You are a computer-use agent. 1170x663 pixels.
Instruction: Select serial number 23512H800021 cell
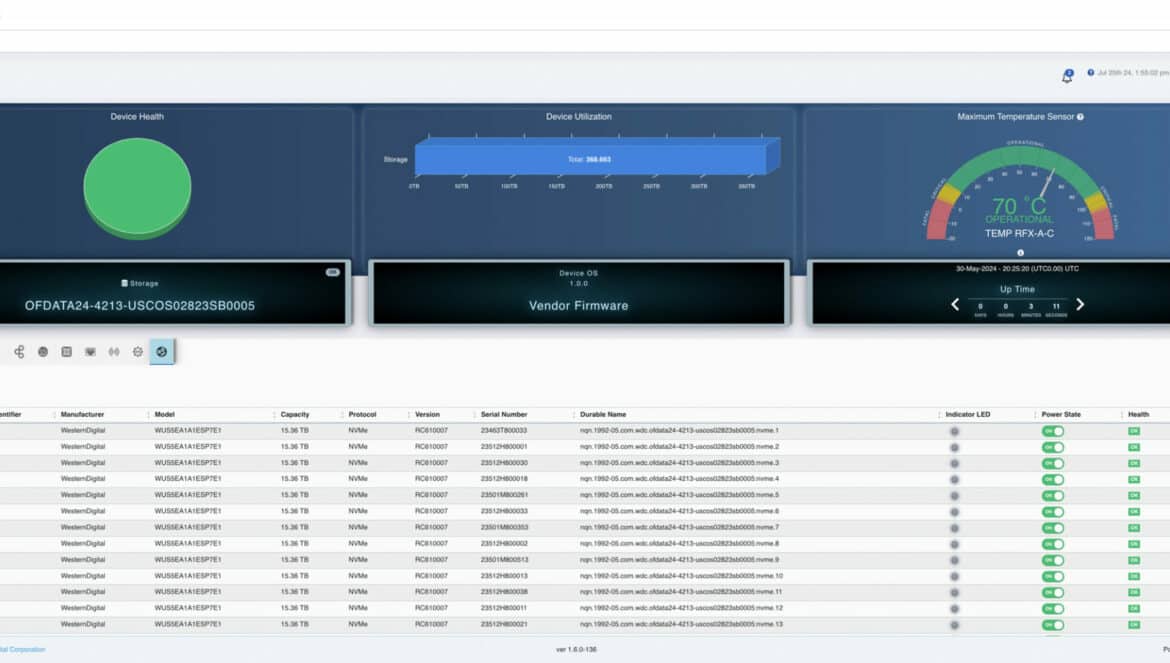[x=504, y=624]
